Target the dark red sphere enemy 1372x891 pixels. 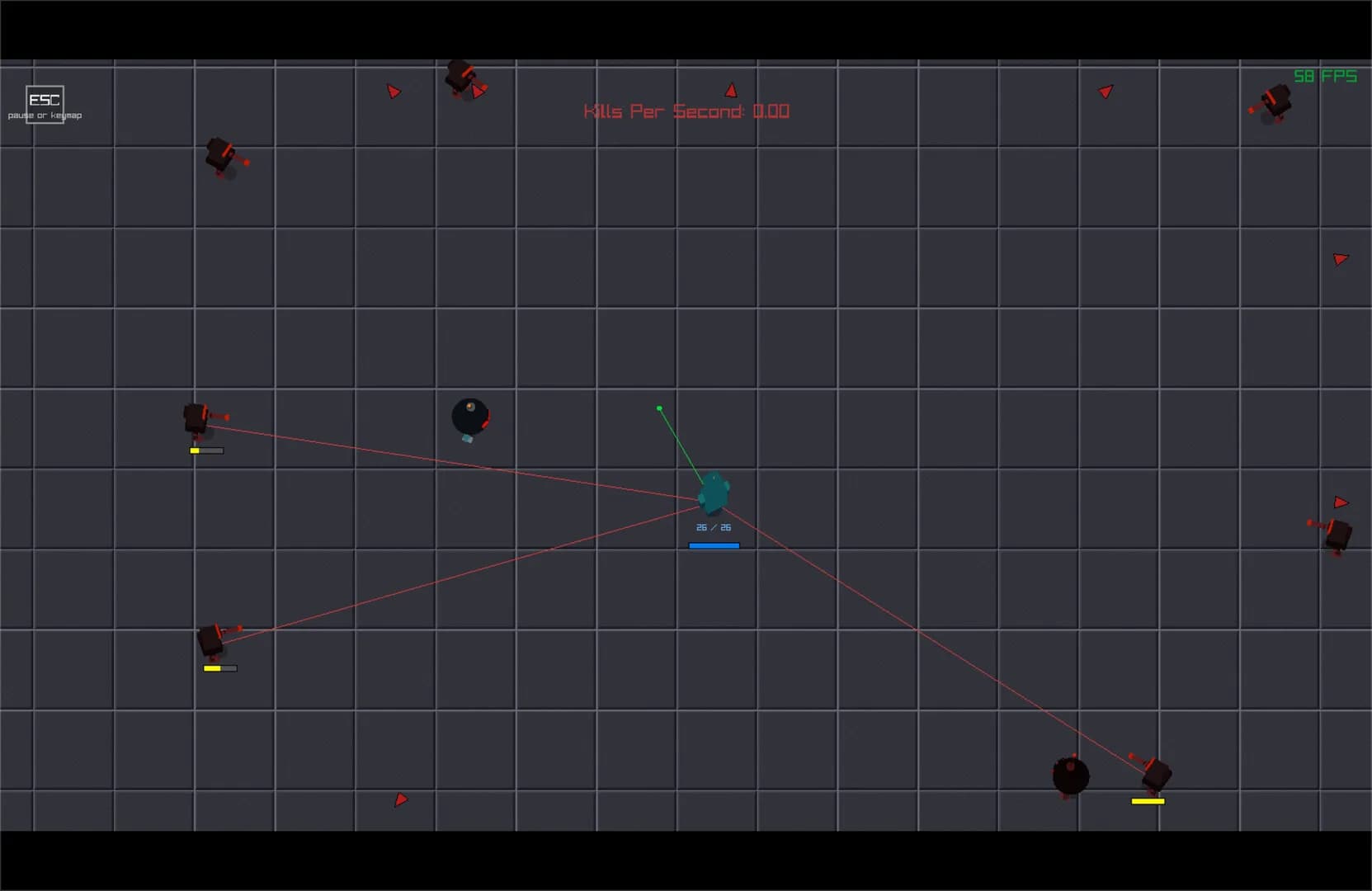tap(1071, 776)
